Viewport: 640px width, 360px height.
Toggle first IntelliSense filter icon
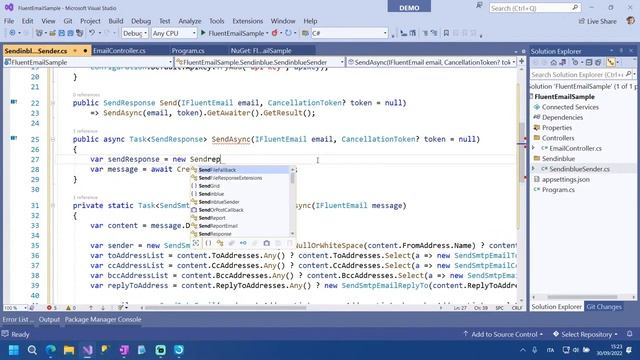[196, 243]
